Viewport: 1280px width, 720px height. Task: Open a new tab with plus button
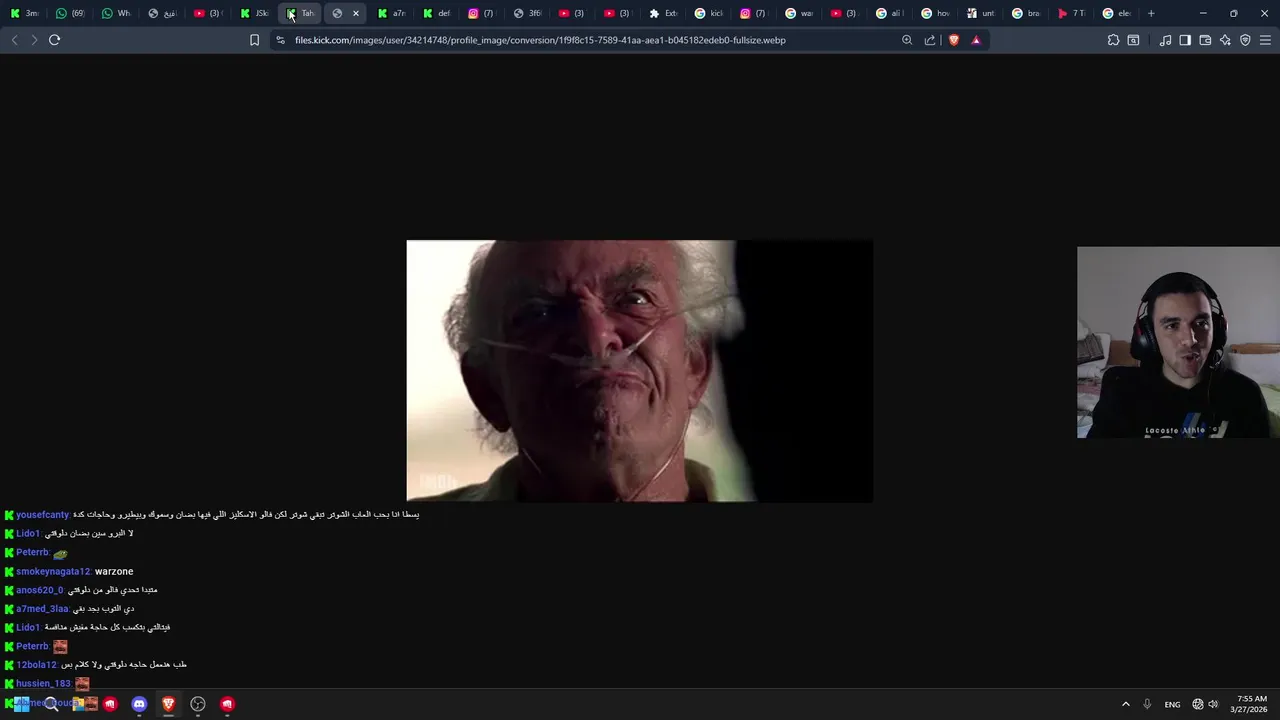pos(1151,13)
